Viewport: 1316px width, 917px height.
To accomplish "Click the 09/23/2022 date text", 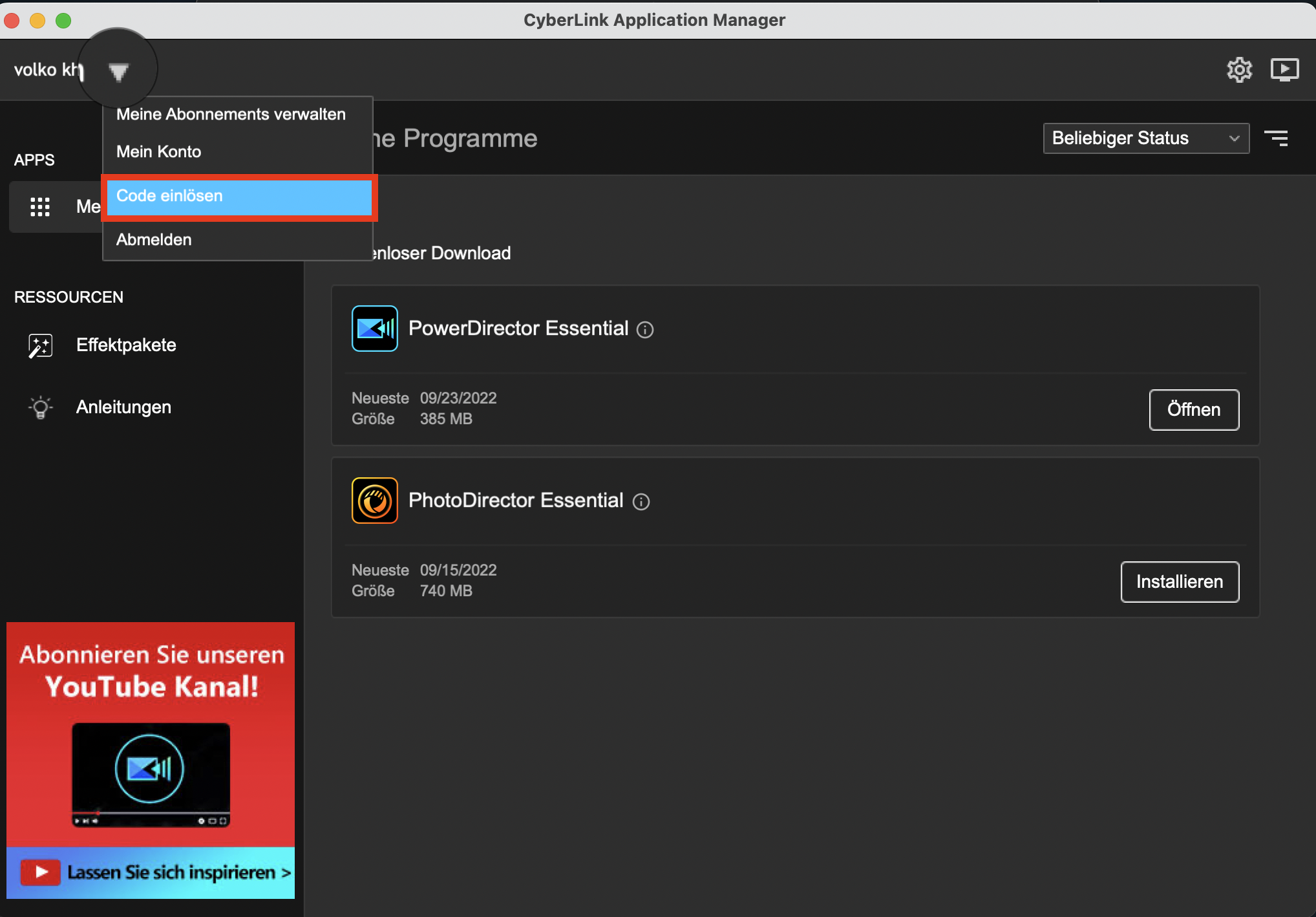I will click(458, 398).
